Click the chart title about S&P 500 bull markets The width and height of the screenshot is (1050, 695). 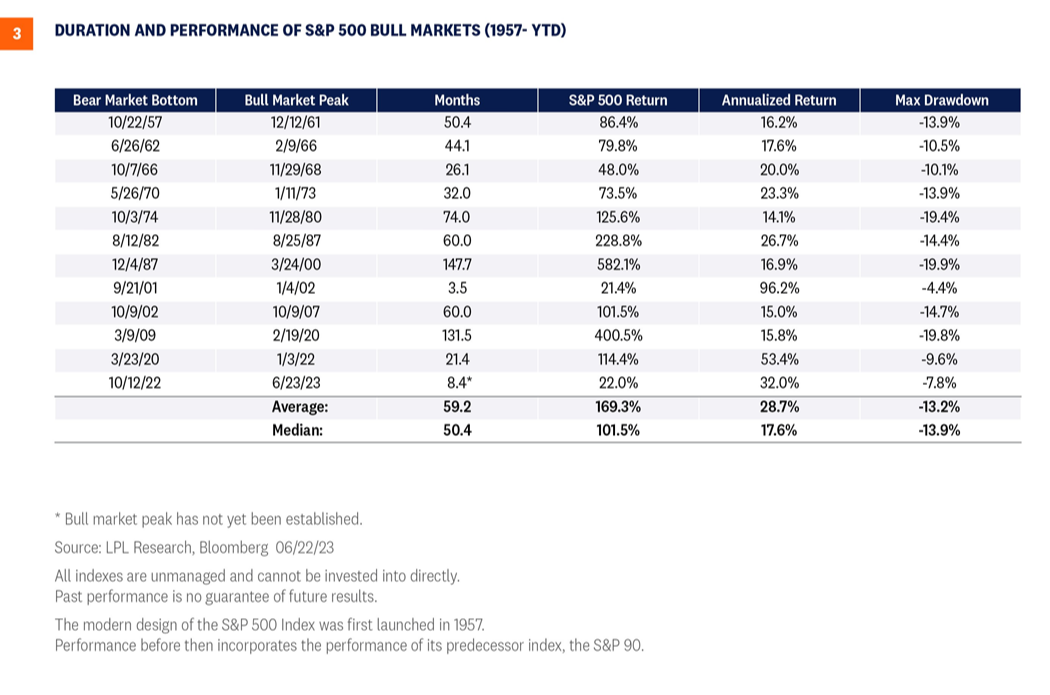click(x=310, y=31)
